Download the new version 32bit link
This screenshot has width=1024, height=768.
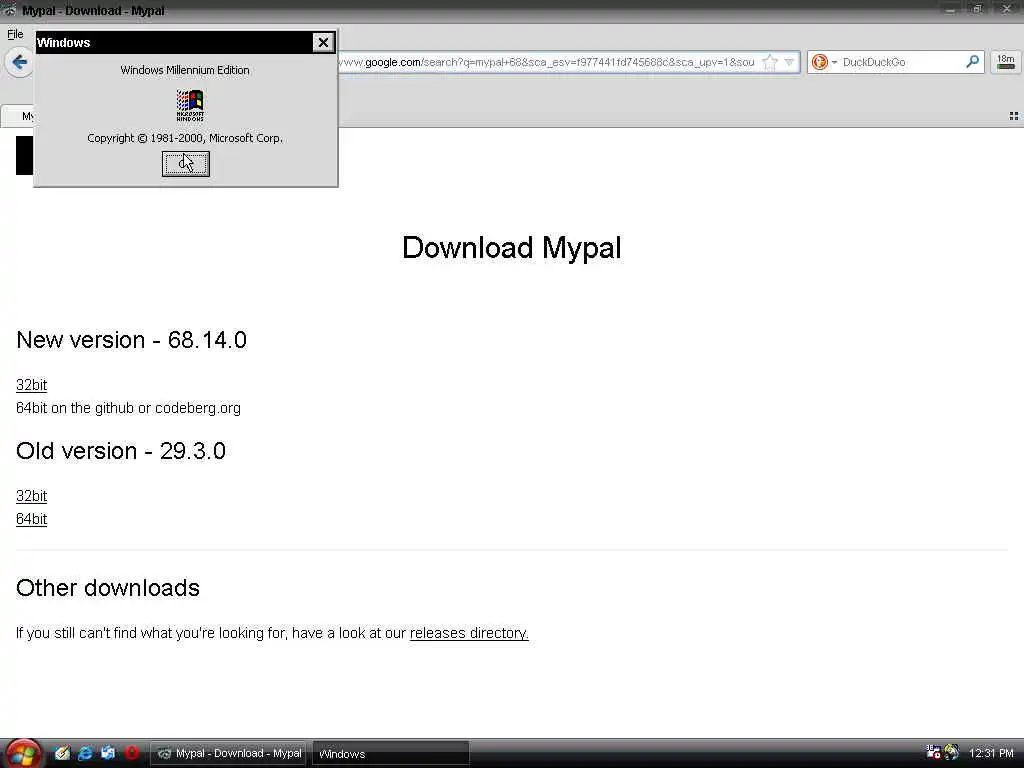[31, 385]
